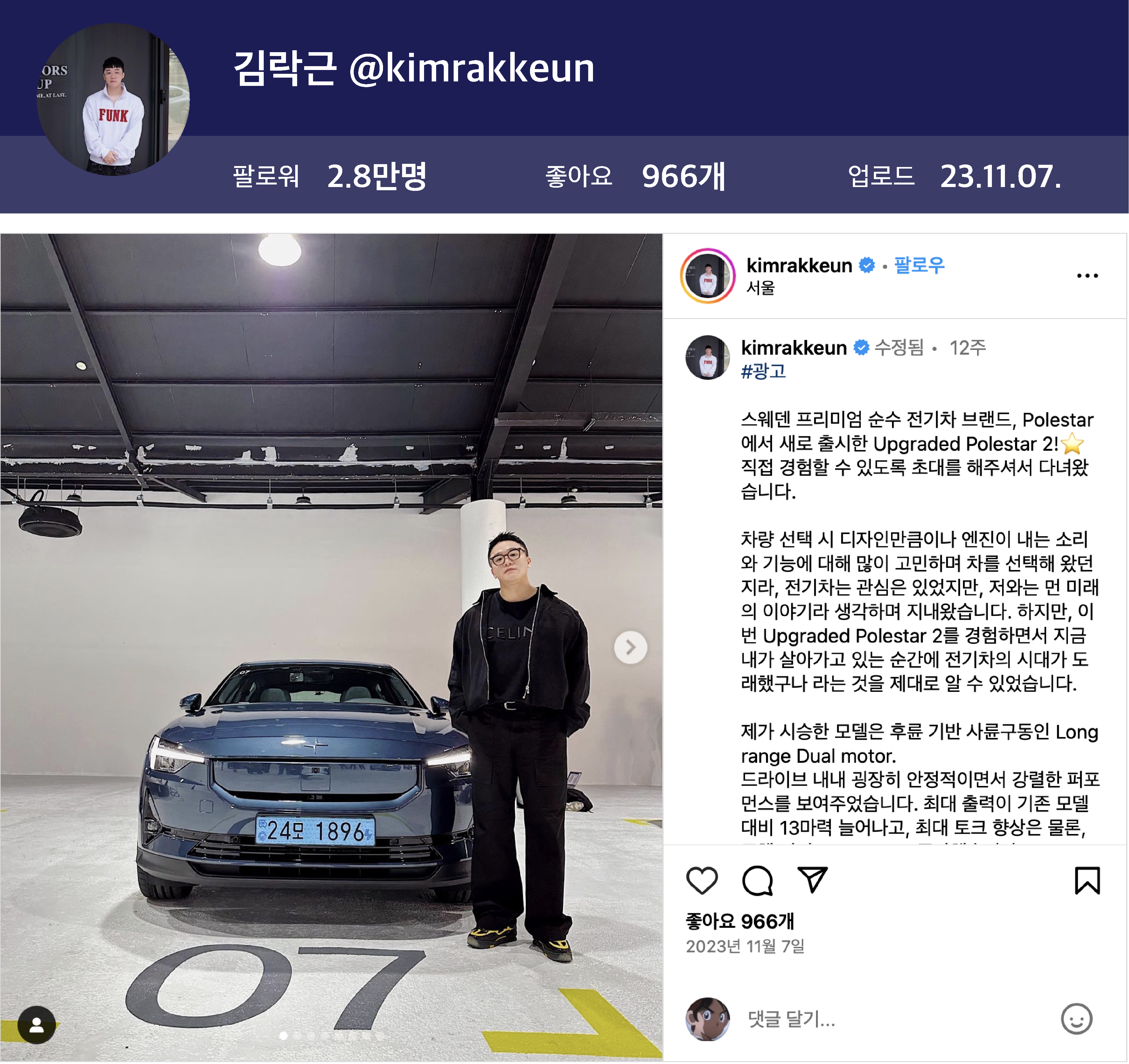Open the #광고 hashtag
1129x1064 pixels.
(x=763, y=371)
